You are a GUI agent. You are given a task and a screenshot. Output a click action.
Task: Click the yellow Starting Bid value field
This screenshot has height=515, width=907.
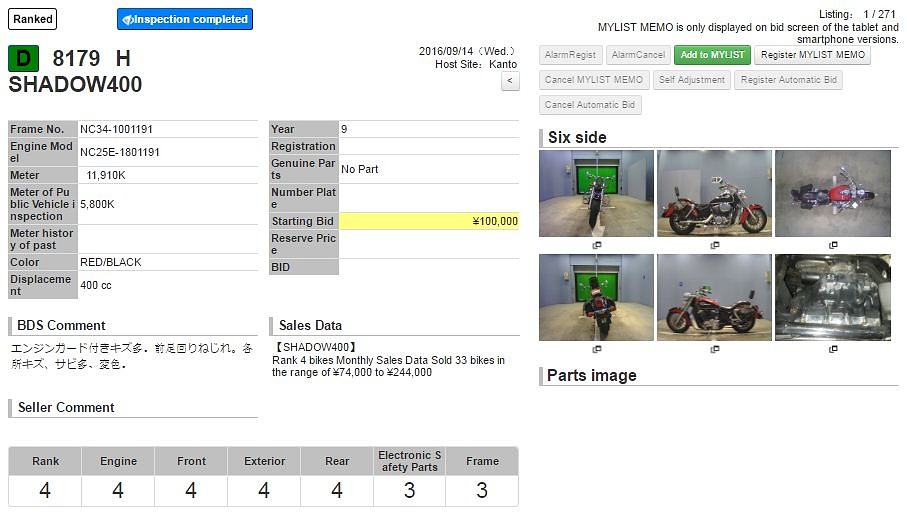(x=430, y=221)
